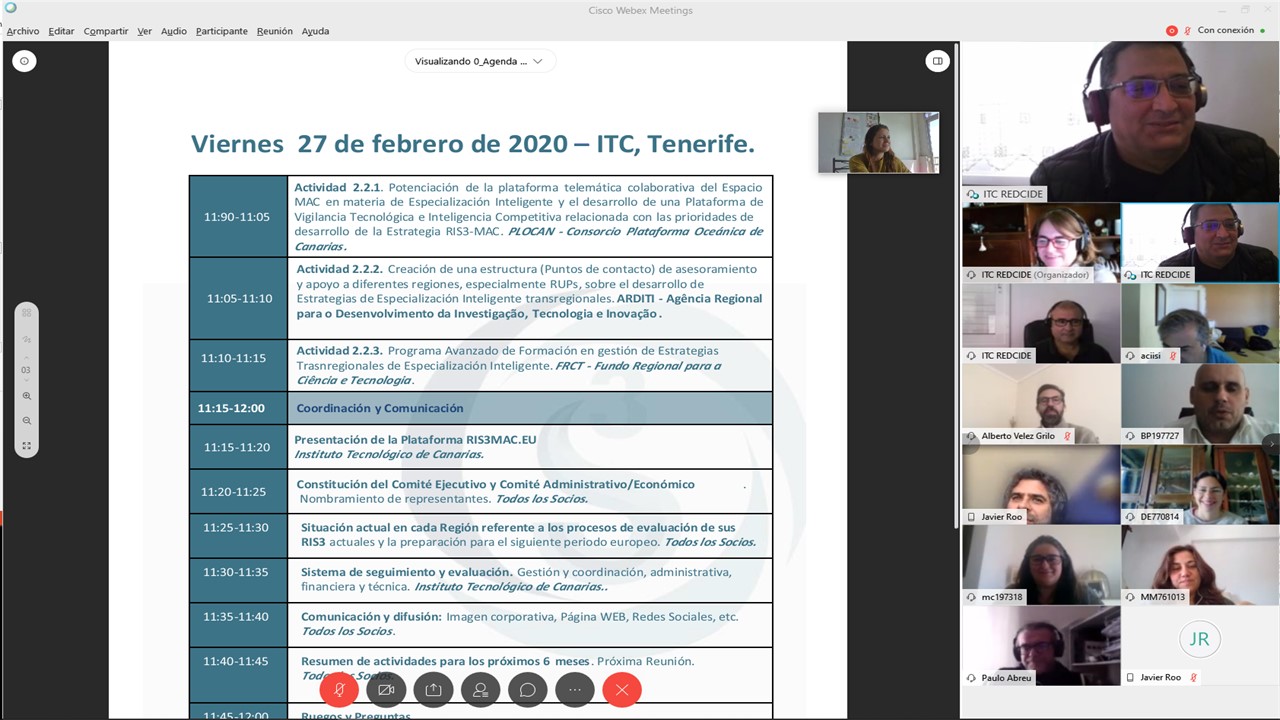1280x720 pixels.
Task: Open the participants panel button
Action: (x=481, y=689)
